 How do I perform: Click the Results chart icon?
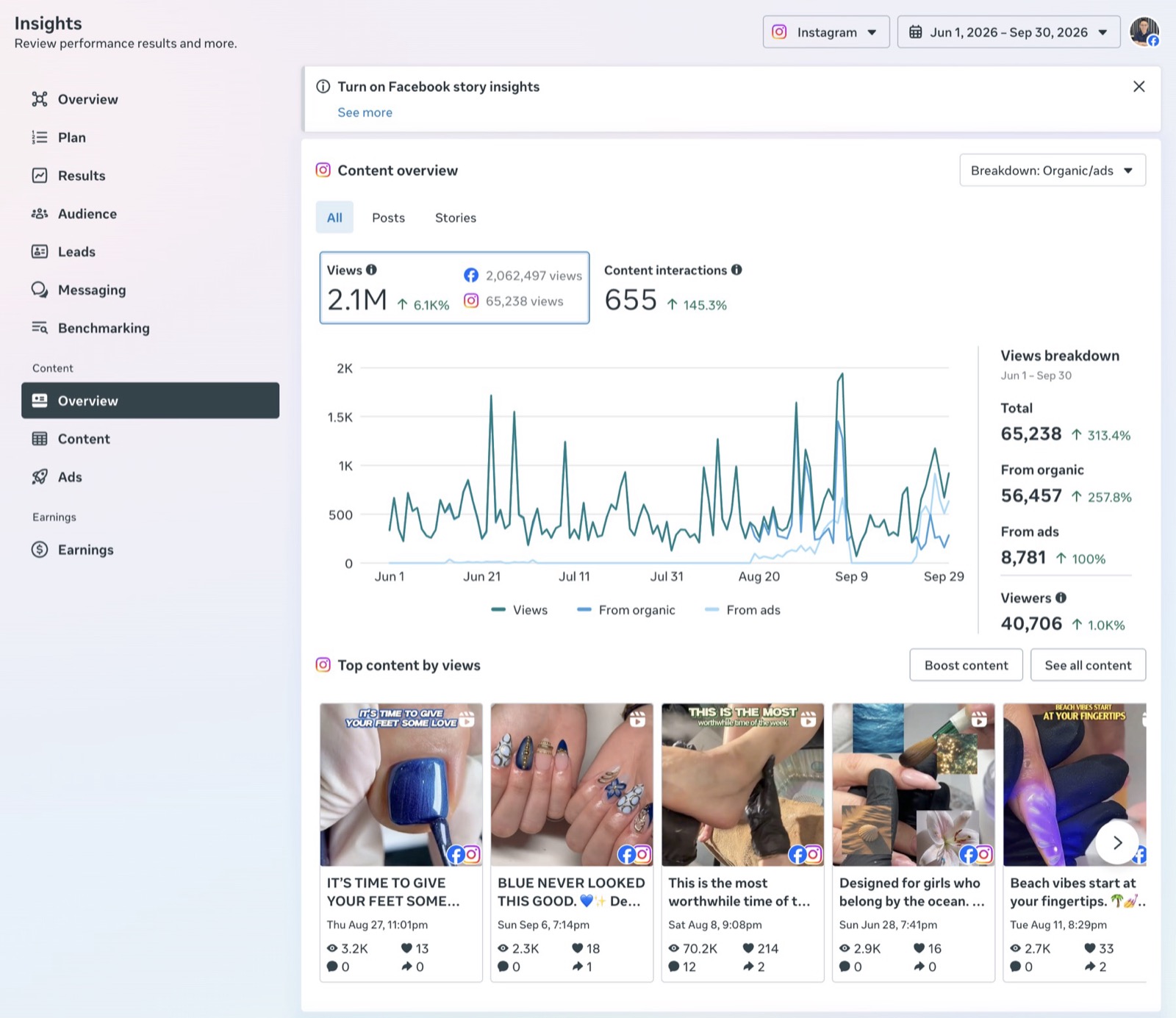[x=40, y=176]
